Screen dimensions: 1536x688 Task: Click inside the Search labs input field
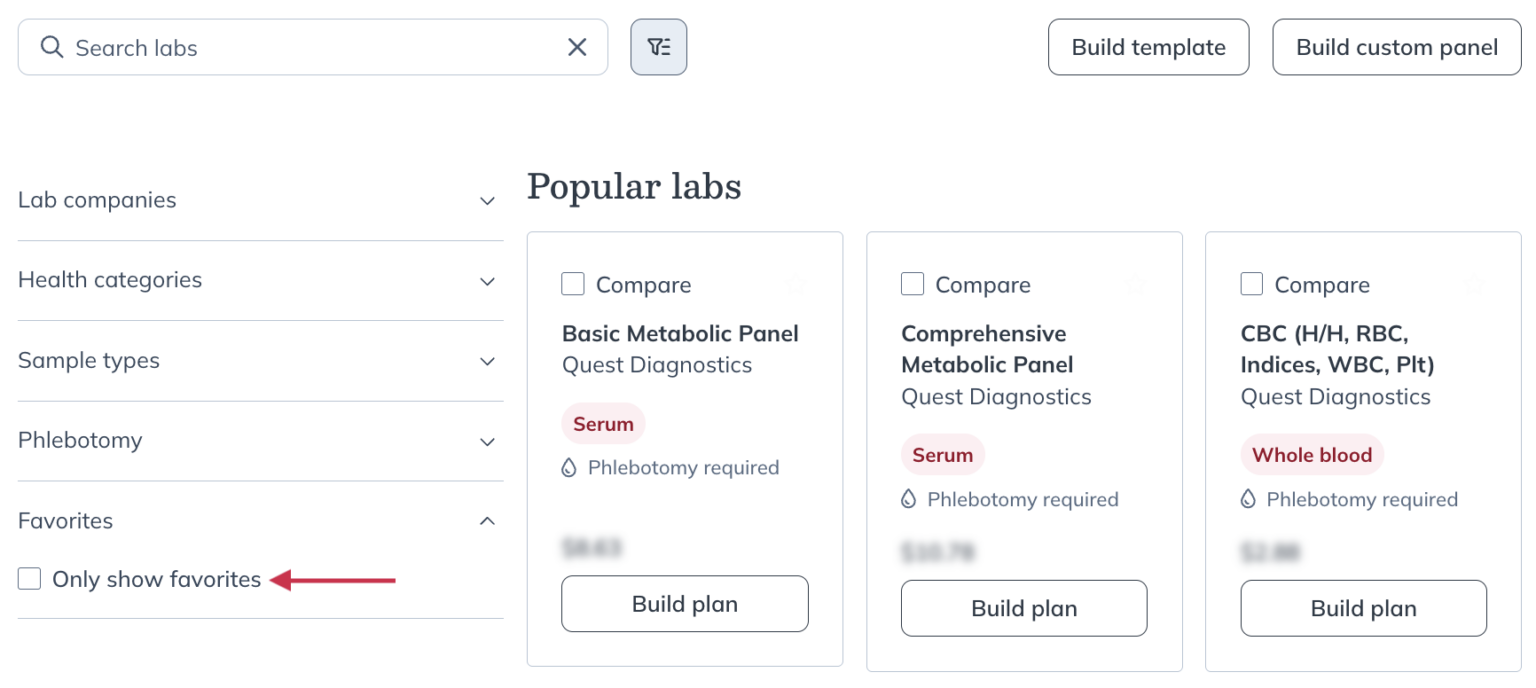(300, 46)
